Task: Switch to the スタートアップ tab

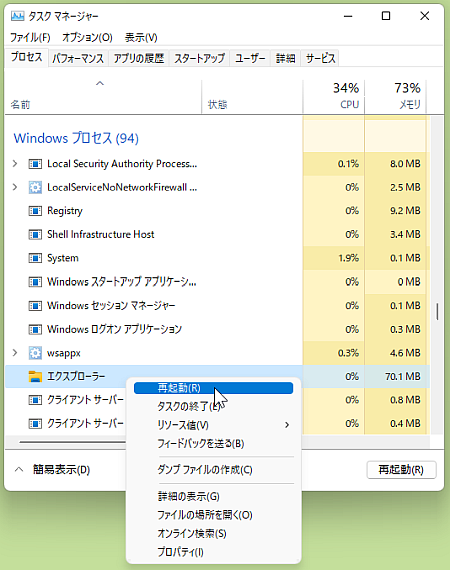Action: pyautogui.click(x=199, y=58)
